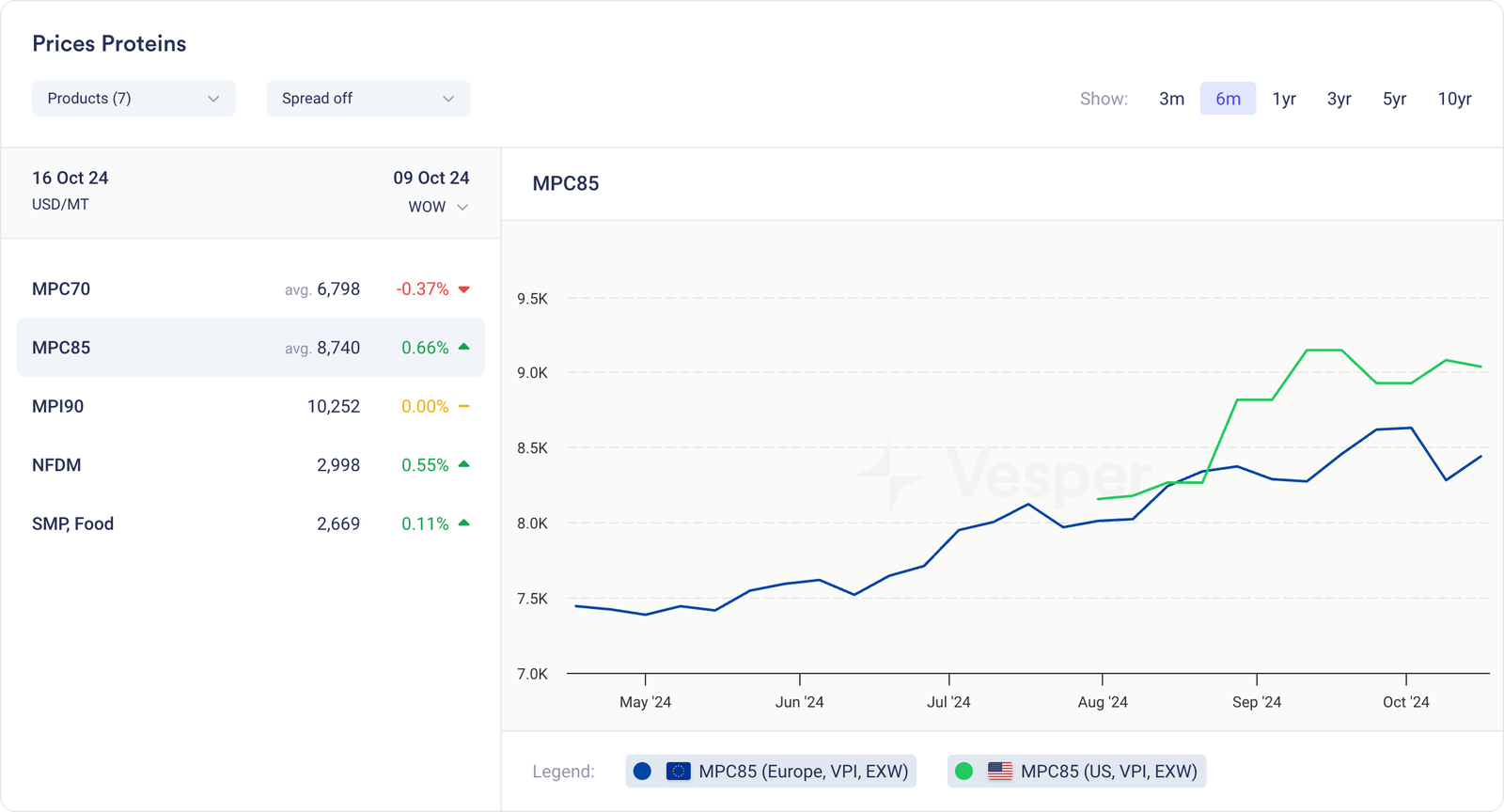1504x812 pixels.
Task: Click the blue circle for Europe series
Action: (x=642, y=772)
